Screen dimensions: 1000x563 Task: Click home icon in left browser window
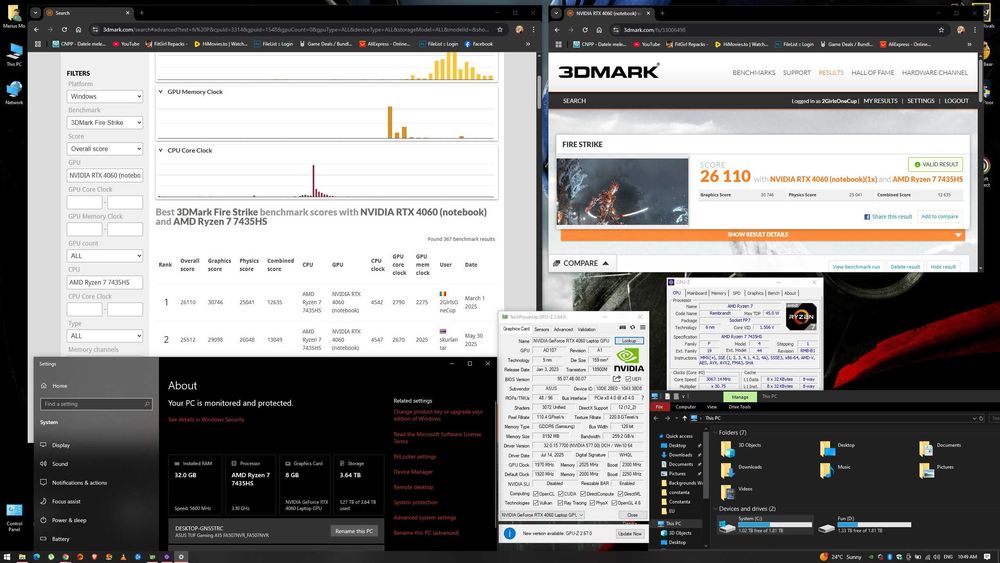(x=78, y=29)
